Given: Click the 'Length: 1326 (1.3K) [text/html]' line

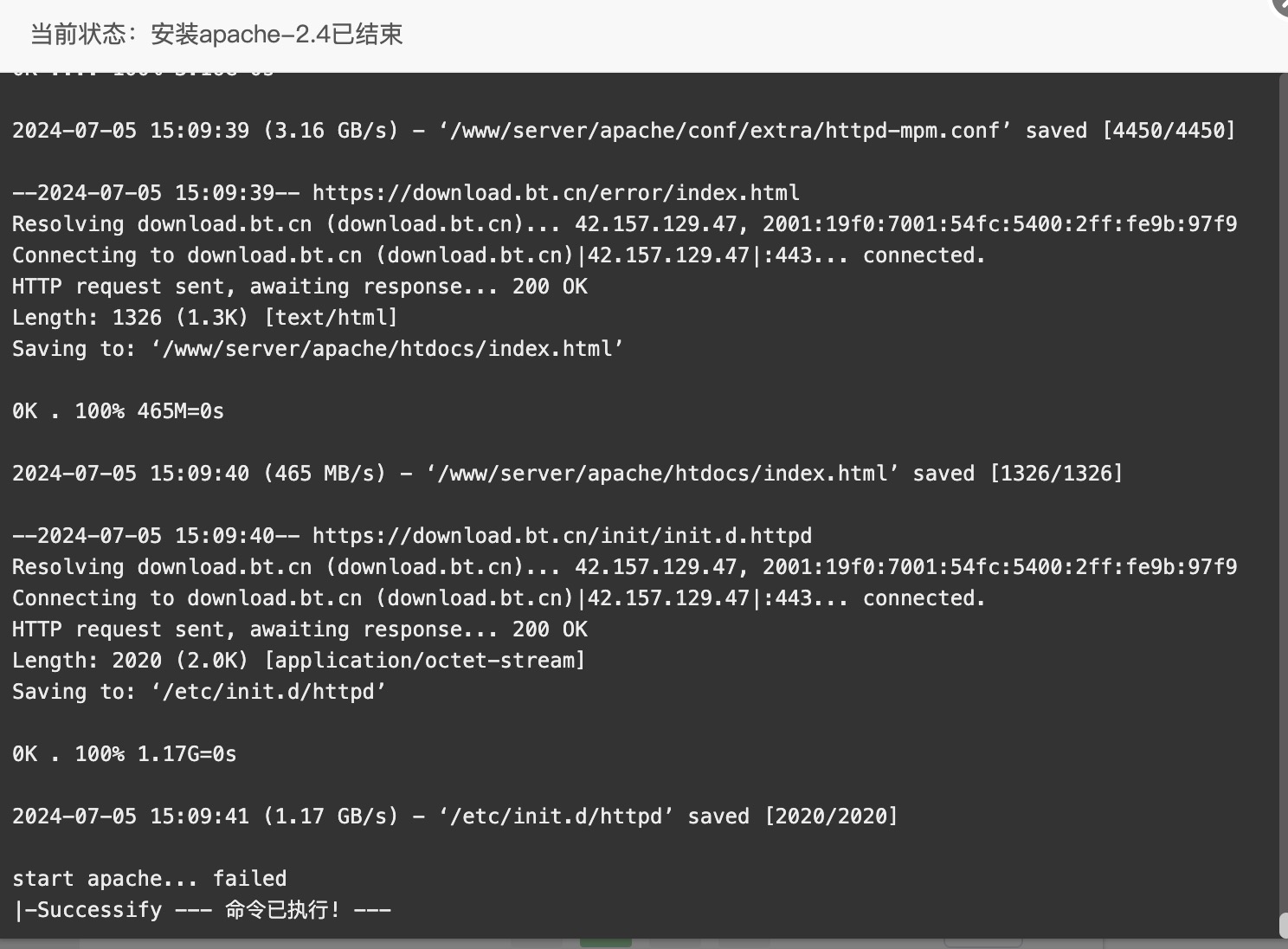Looking at the screenshot, I should click(204, 318).
